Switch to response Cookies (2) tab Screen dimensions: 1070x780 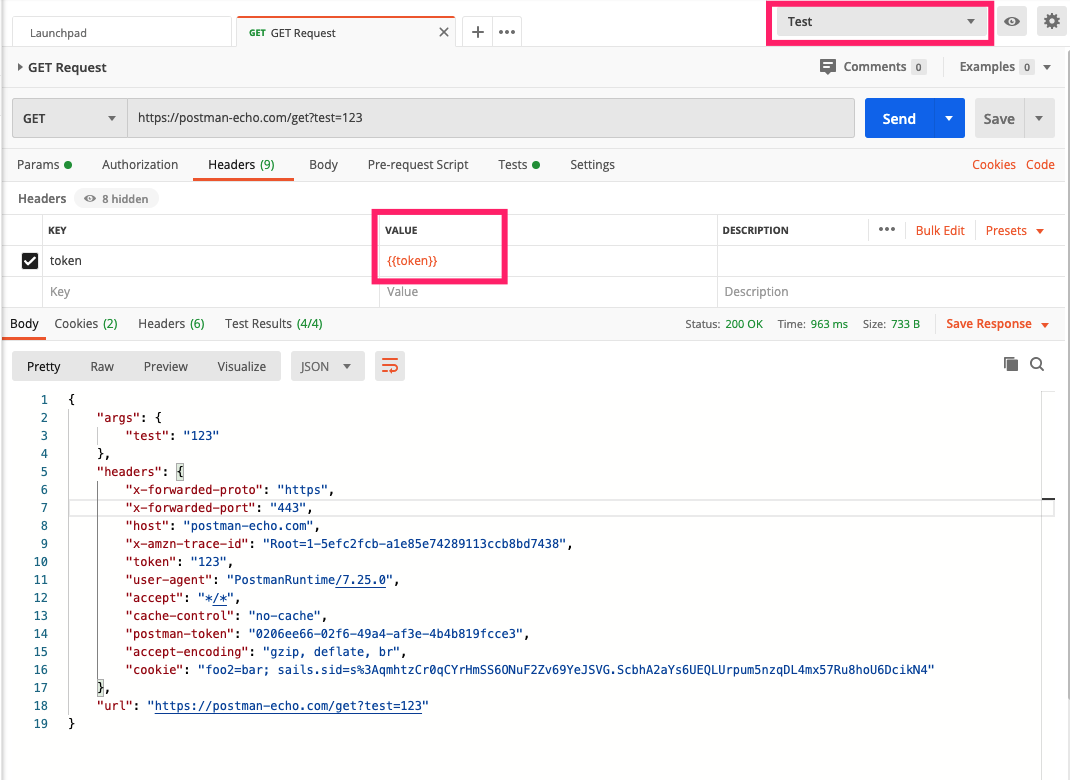coord(86,323)
